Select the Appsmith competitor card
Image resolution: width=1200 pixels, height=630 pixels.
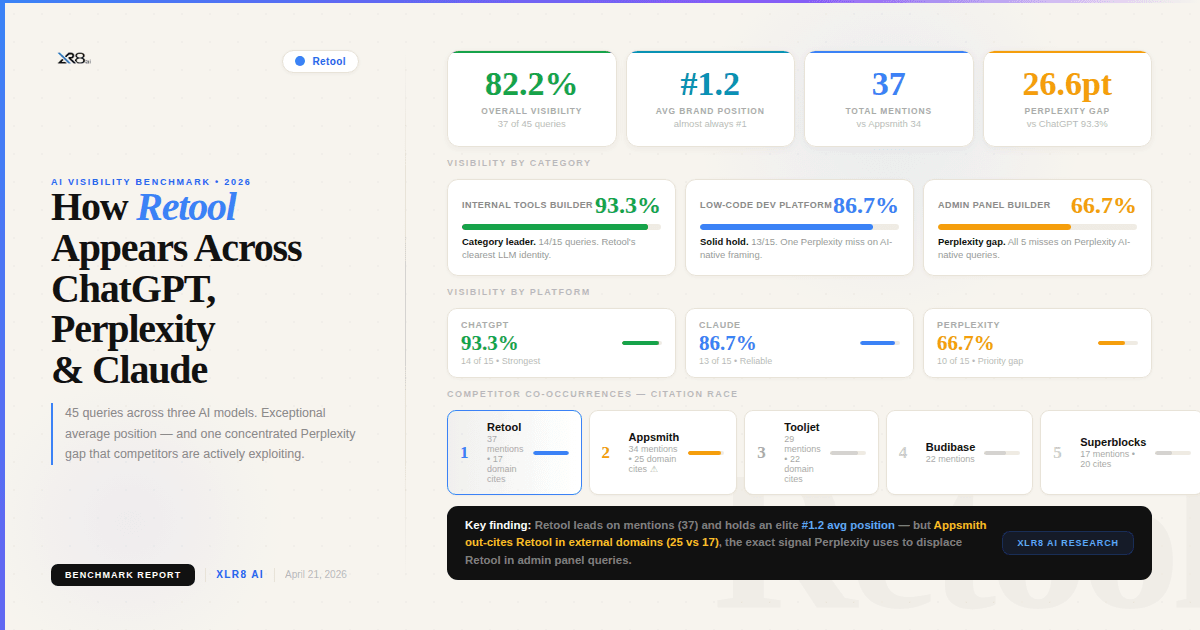click(x=662, y=452)
